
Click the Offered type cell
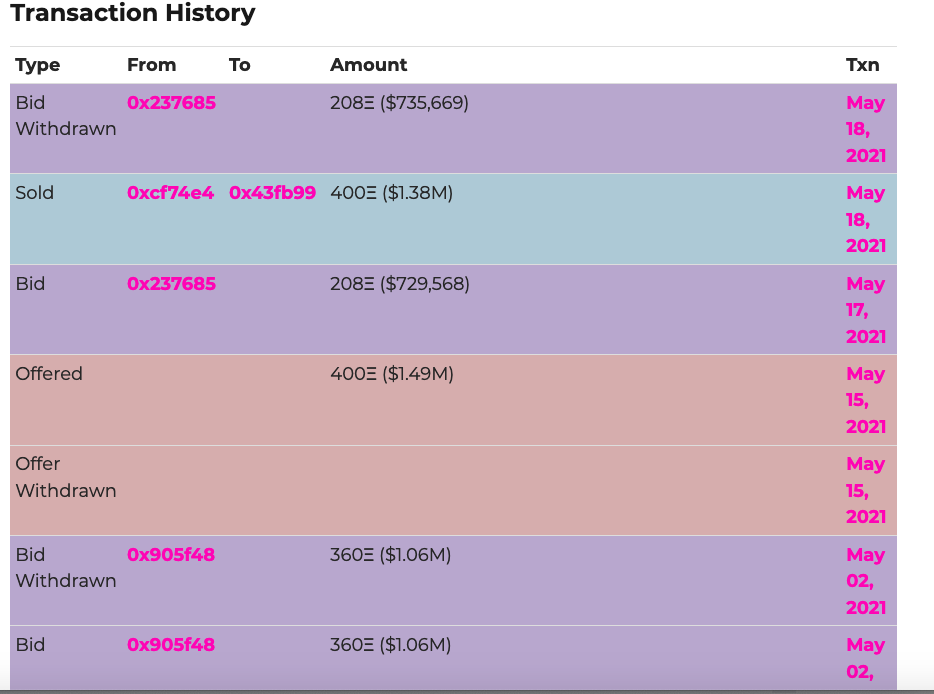pyautogui.click(x=49, y=374)
